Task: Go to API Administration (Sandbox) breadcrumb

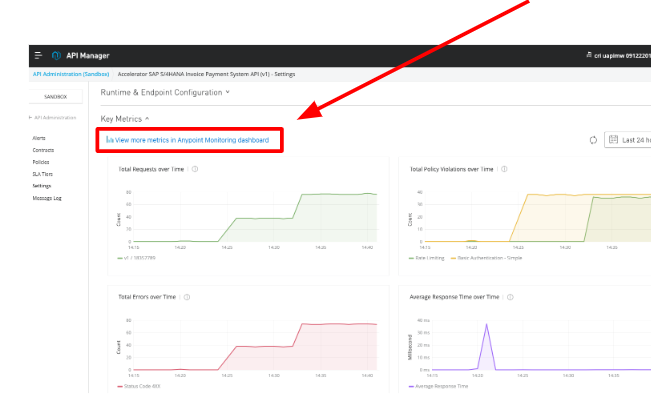Action: pyautogui.click(x=71, y=74)
